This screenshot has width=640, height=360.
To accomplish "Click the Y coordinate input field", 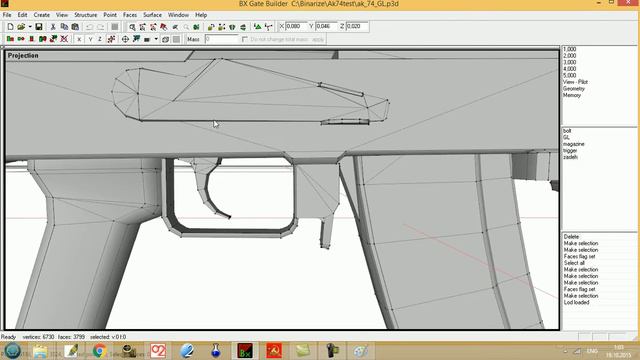I will coord(327,26).
